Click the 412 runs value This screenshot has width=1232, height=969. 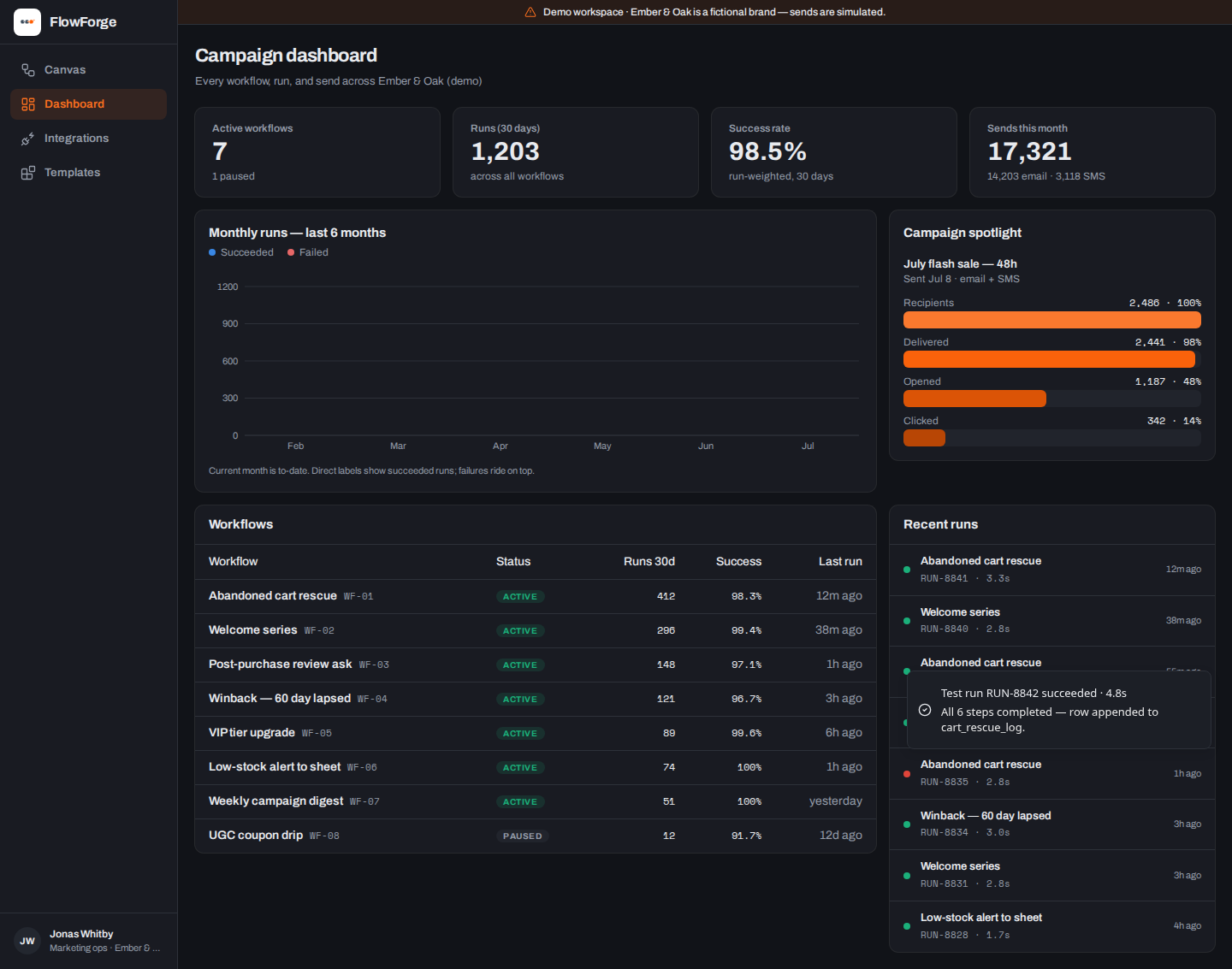click(666, 597)
